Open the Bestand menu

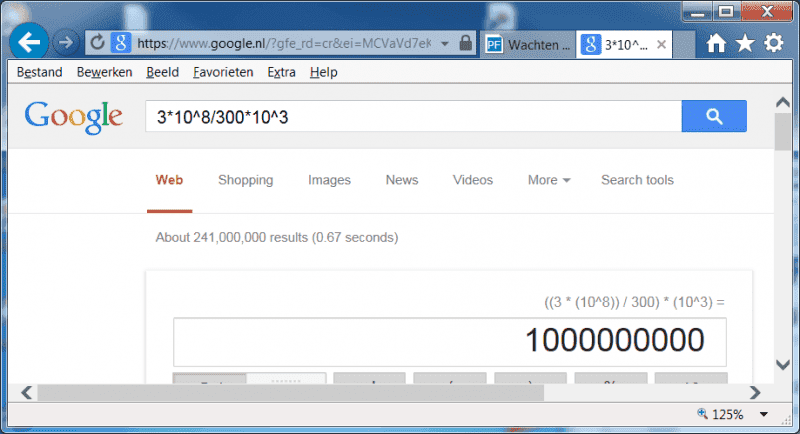point(39,72)
